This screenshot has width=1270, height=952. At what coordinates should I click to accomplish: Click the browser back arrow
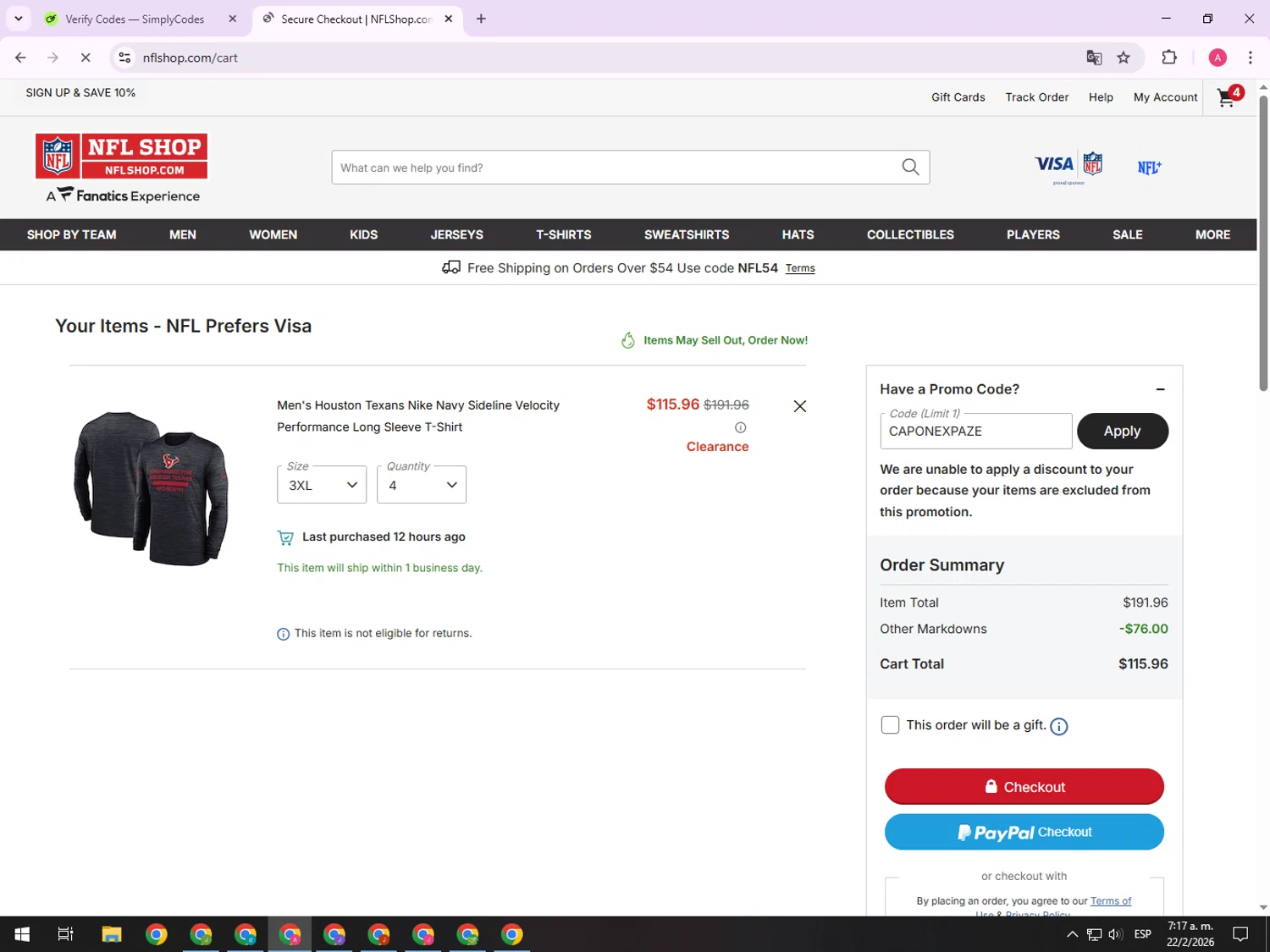(20, 58)
